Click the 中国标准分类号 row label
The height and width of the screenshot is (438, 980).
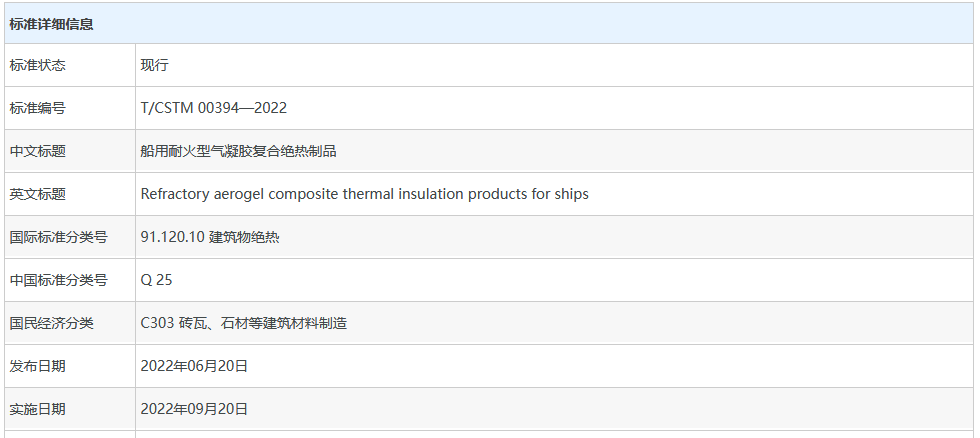[x=58, y=280]
